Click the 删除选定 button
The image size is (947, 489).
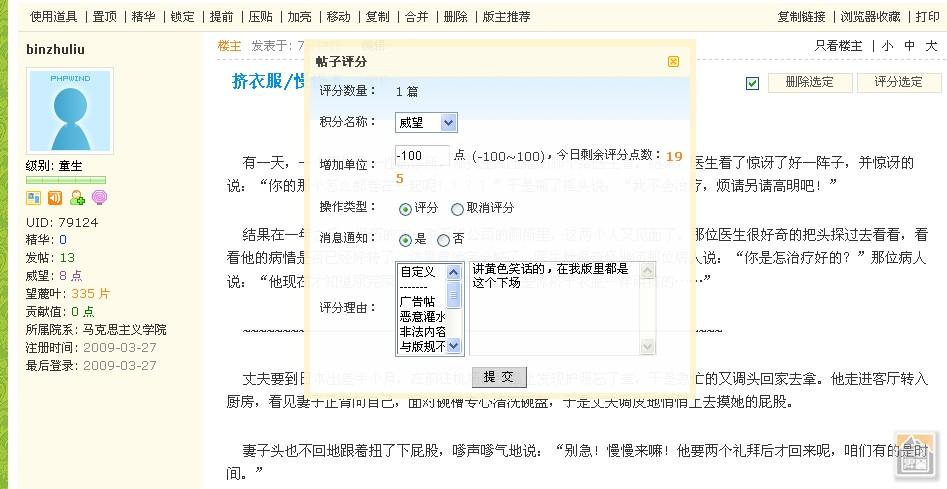809,82
